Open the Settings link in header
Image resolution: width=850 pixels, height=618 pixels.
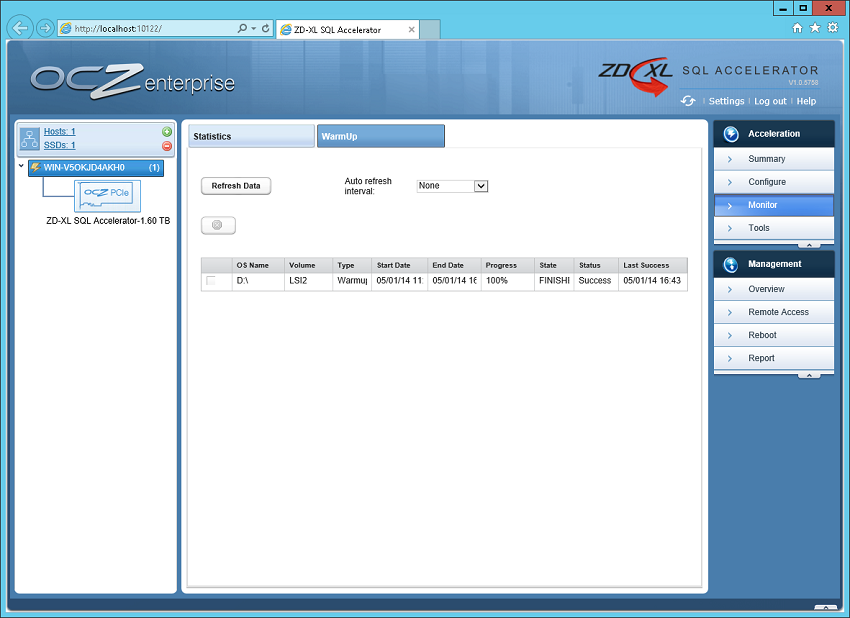pyautogui.click(x=726, y=101)
